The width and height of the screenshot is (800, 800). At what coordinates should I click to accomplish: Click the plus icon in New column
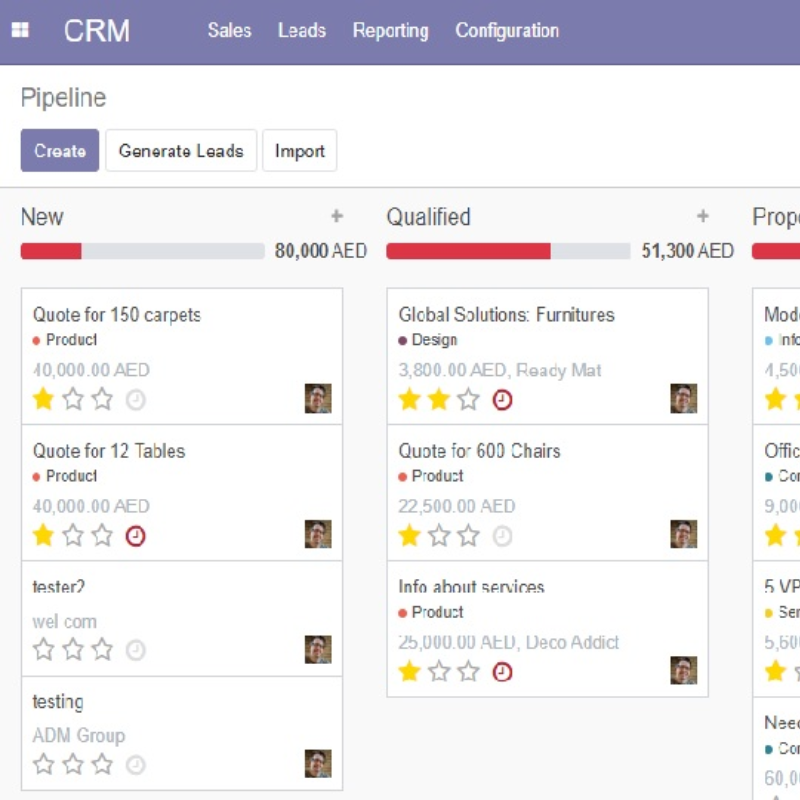pos(337,217)
